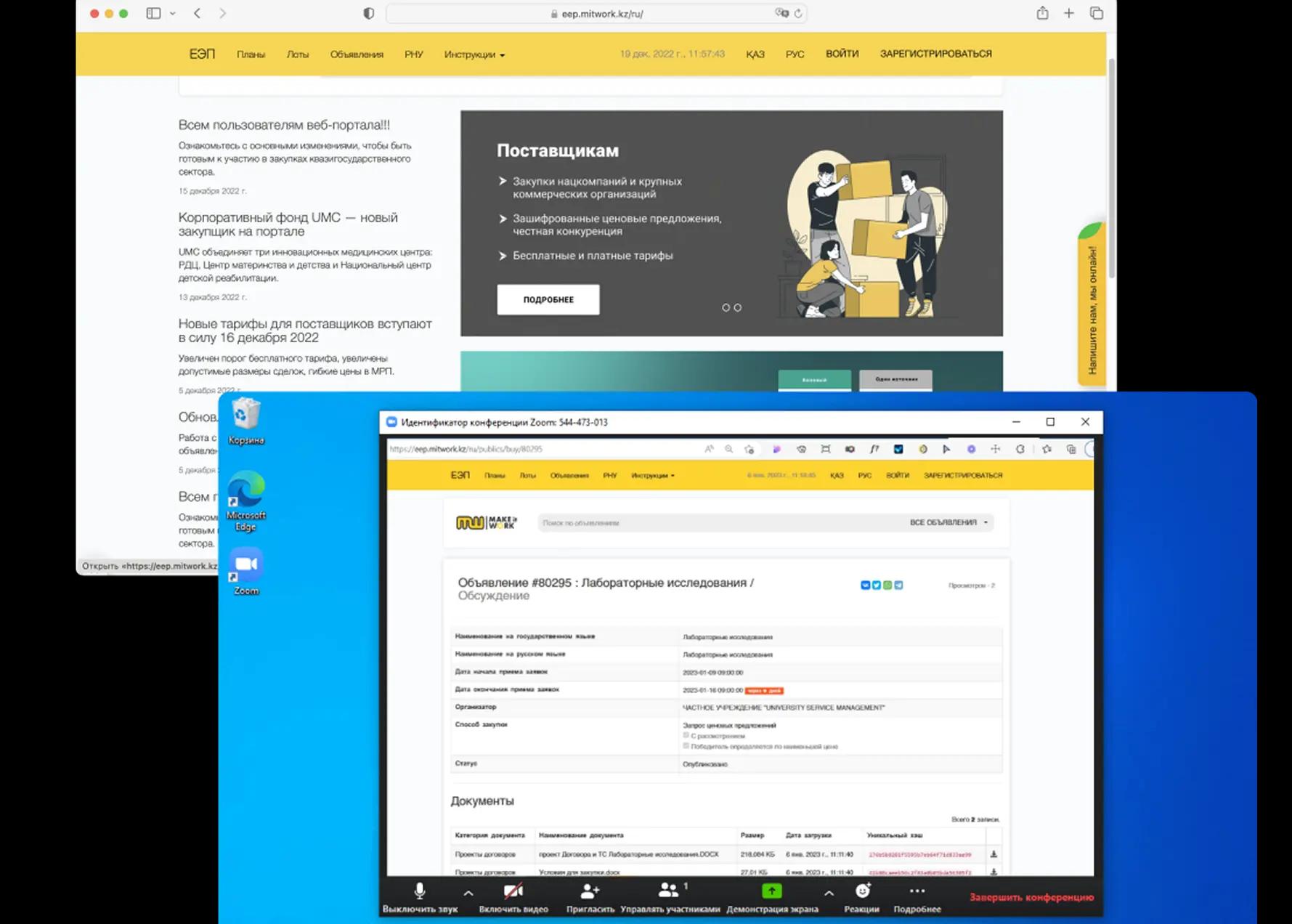
Task: Open audio options arrow beside microphone
Action: [x=468, y=893]
